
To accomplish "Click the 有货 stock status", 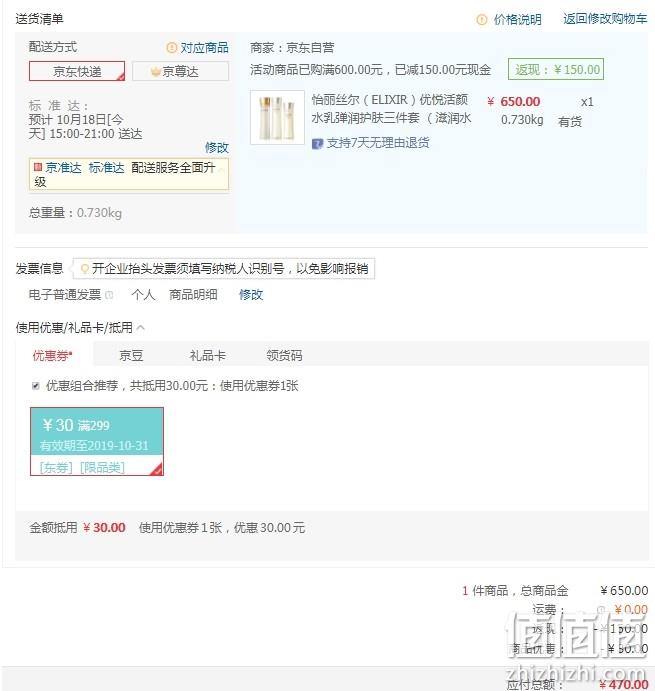I will (x=570, y=121).
